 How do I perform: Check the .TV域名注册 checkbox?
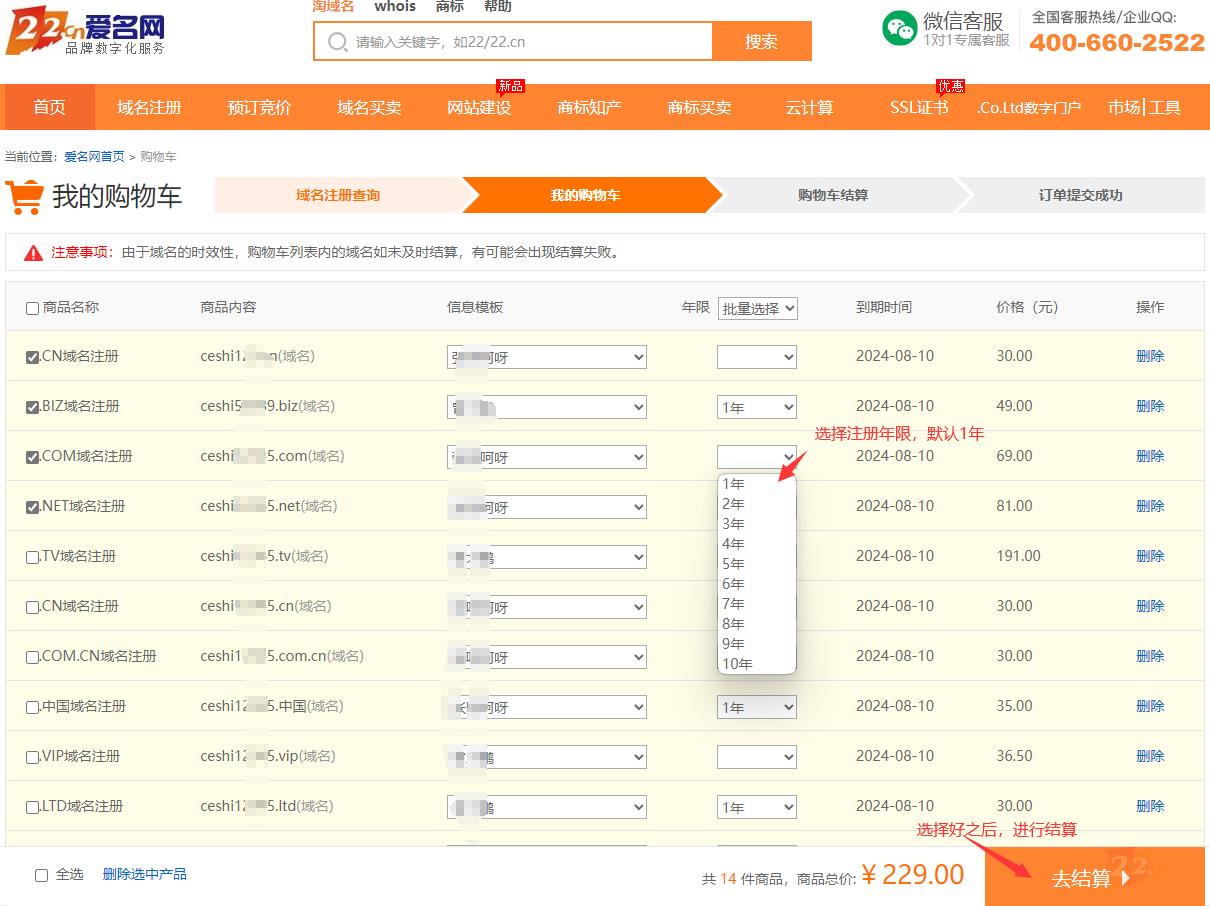32,557
